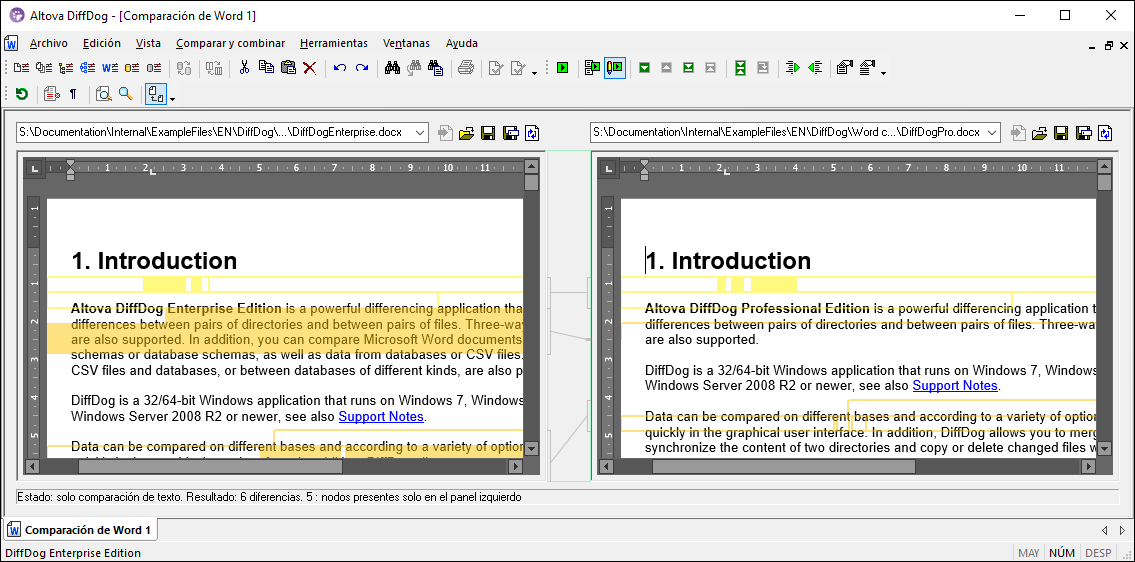Go to last difference icon
Viewport: 1135px width, 562px height.
(688, 68)
